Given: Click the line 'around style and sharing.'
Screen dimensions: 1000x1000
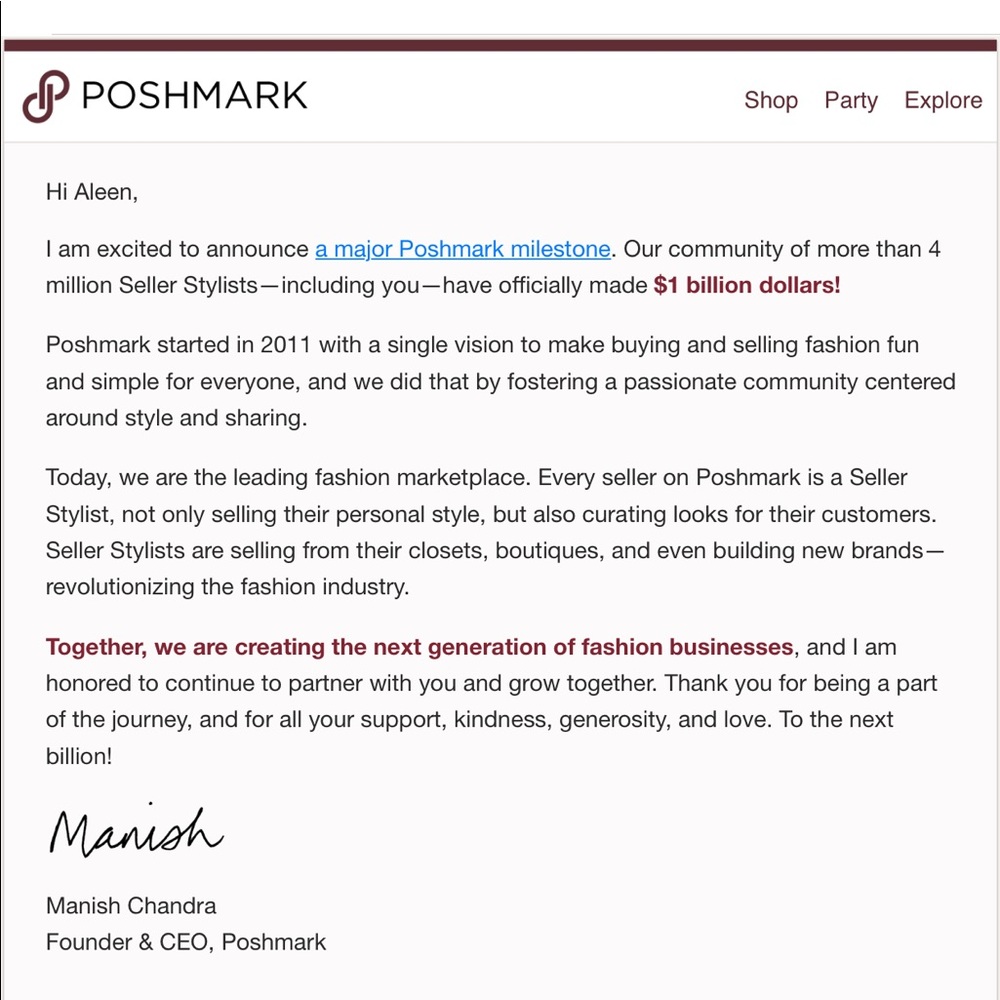Looking at the screenshot, I should click(x=177, y=418).
